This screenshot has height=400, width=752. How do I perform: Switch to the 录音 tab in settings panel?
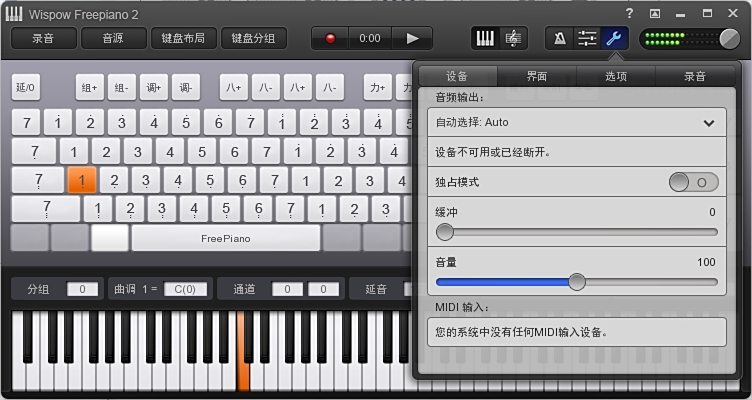click(x=695, y=76)
